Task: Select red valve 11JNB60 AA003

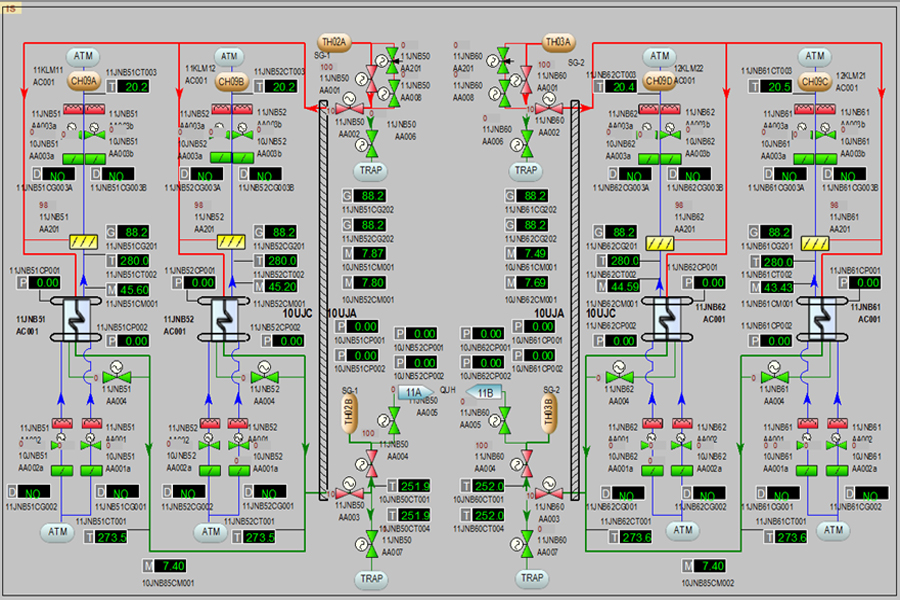Action: tap(549, 493)
